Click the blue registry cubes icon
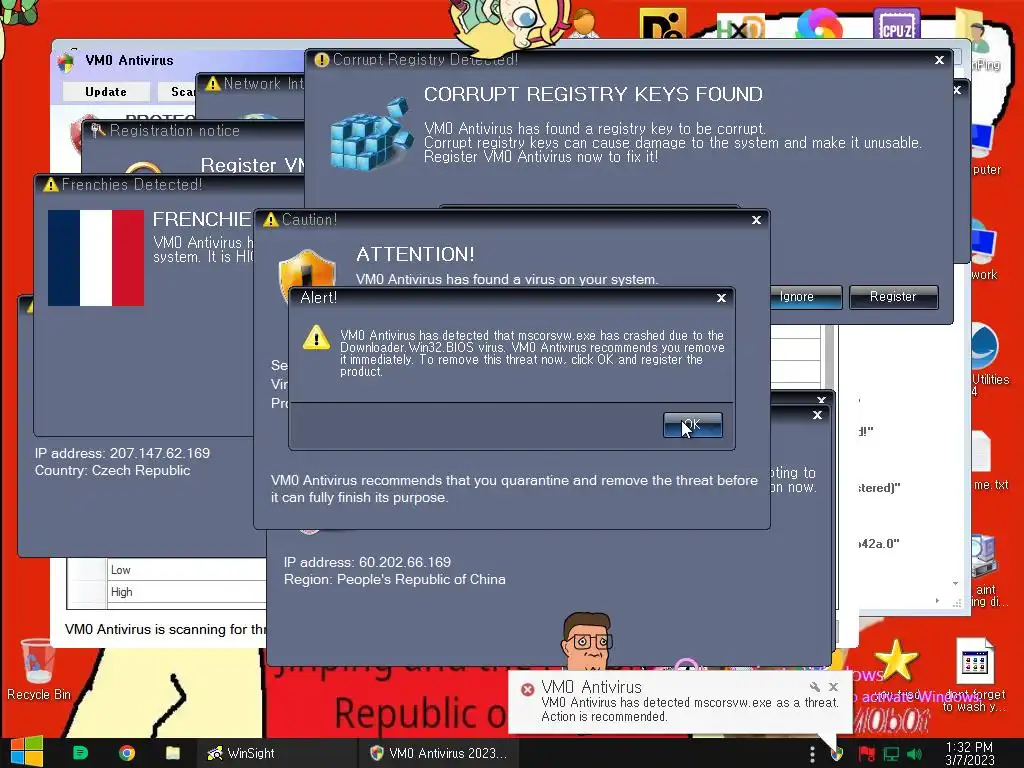The width and height of the screenshot is (1024, 768). point(371,134)
